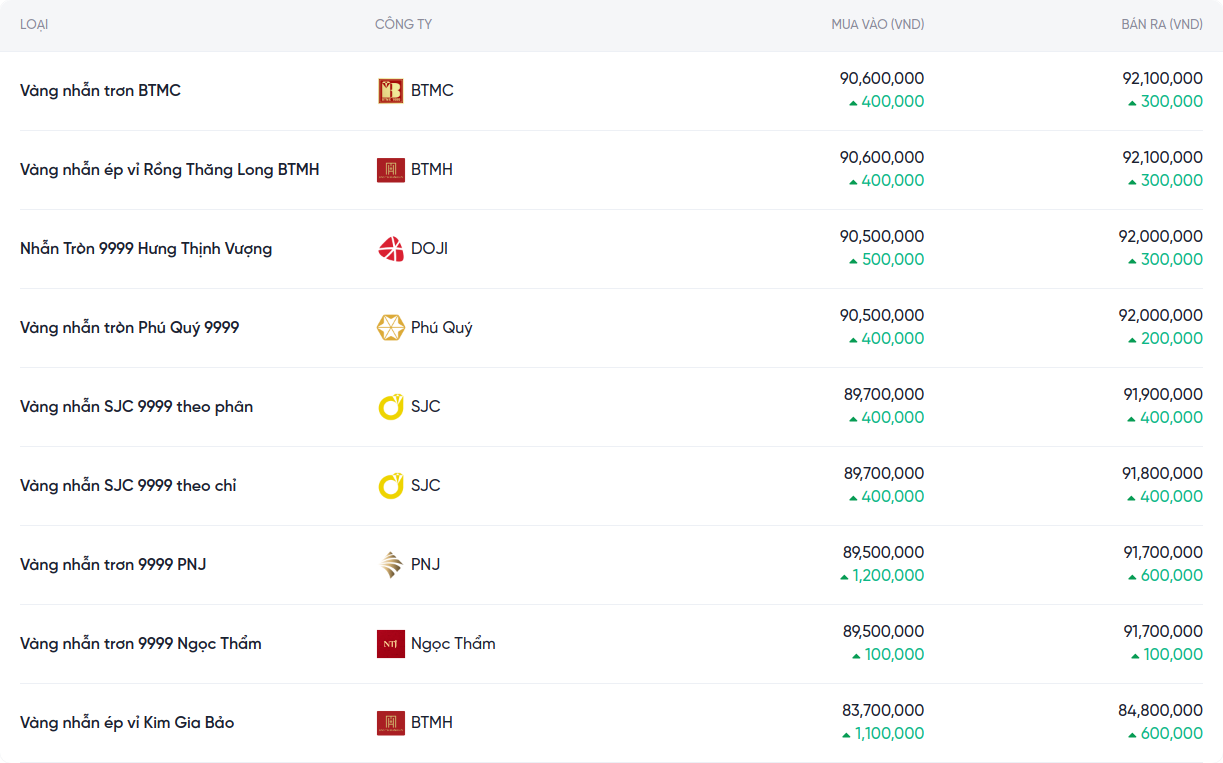Click BTMH logo in Kim Gia Bảo row
The image size is (1223, 763).
[390, 723]
